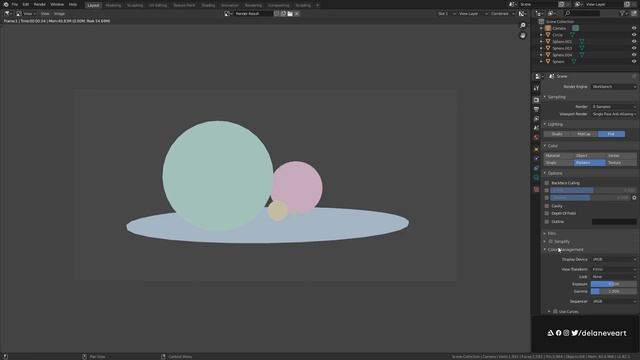Click the Render Result image name field
640x360 pixels.
(x=253, y=14)
